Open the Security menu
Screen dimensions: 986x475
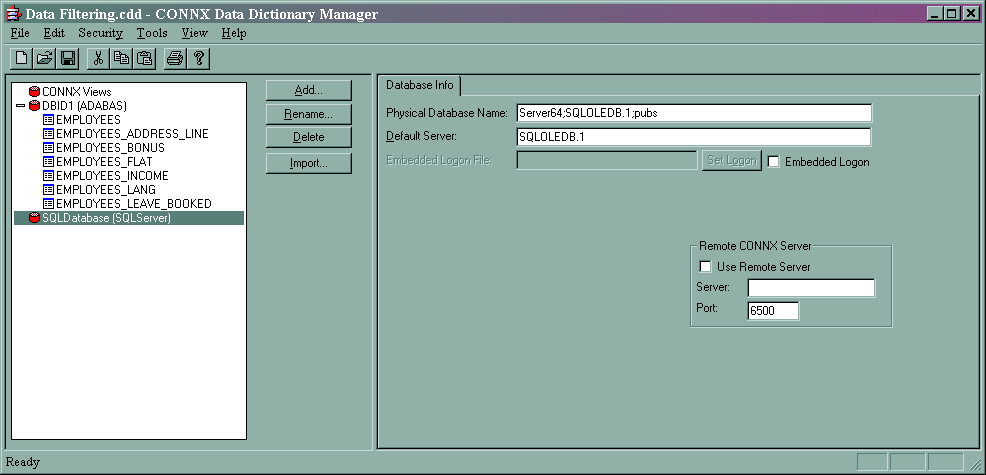pyautogui.click(x=100, y=33)
